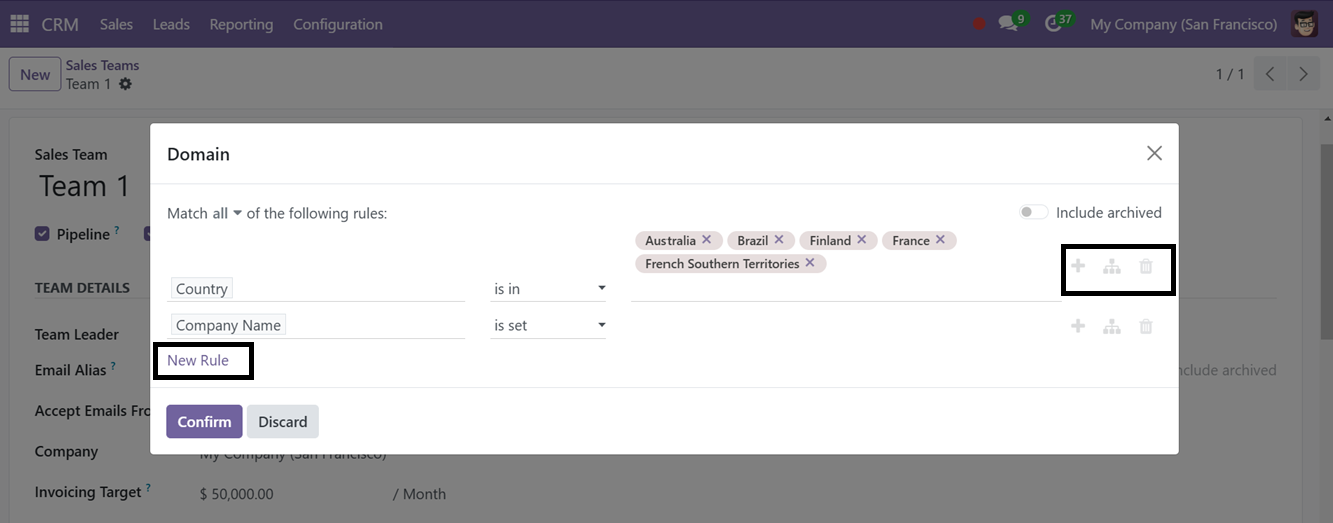
Task: Open the Reporting menu
Action: click(x=241, y=24)
